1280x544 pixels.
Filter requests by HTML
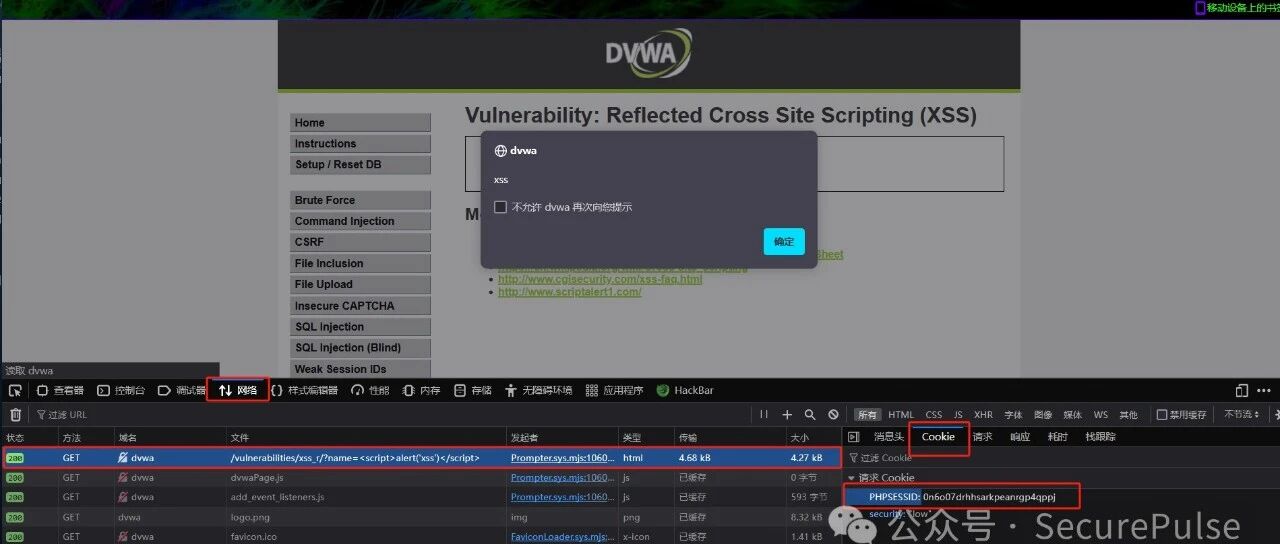pyautogui.click(x=901, y=414)
